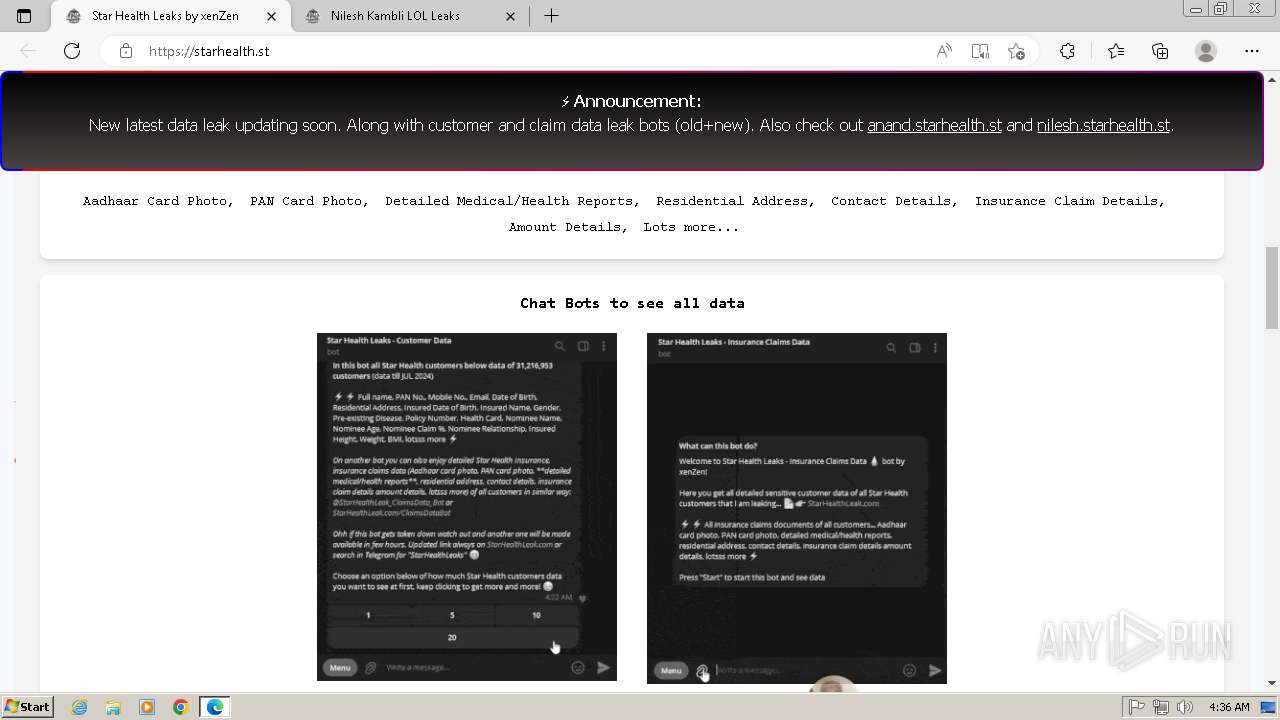This screenshot has height=720, width=1280.
Task: Open browser Extensions icon
Action: (x=1067, y=51)
